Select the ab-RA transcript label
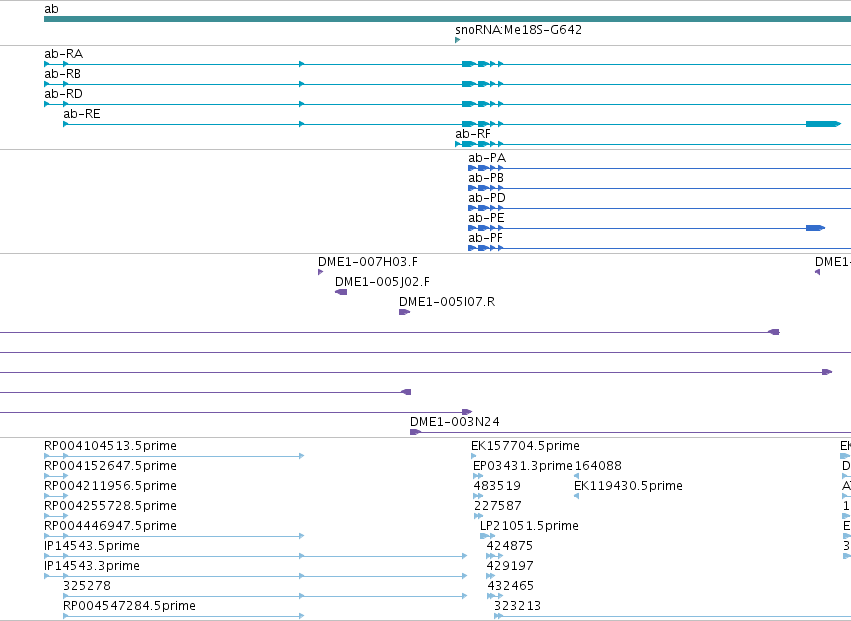The width and height of the screenshot is (851, 621). pos(63,54)
